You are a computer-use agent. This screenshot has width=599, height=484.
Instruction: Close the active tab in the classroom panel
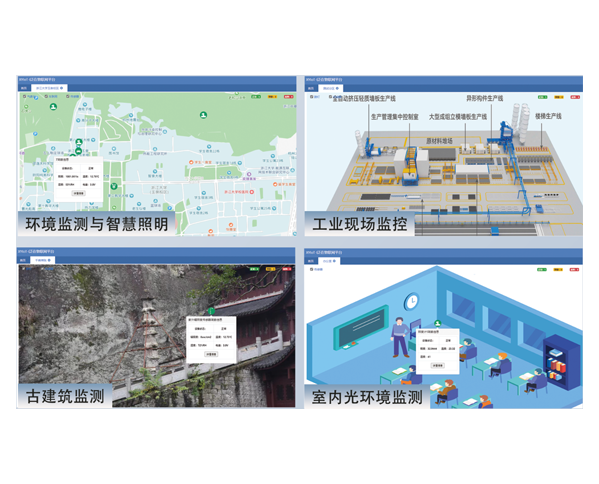334,261
